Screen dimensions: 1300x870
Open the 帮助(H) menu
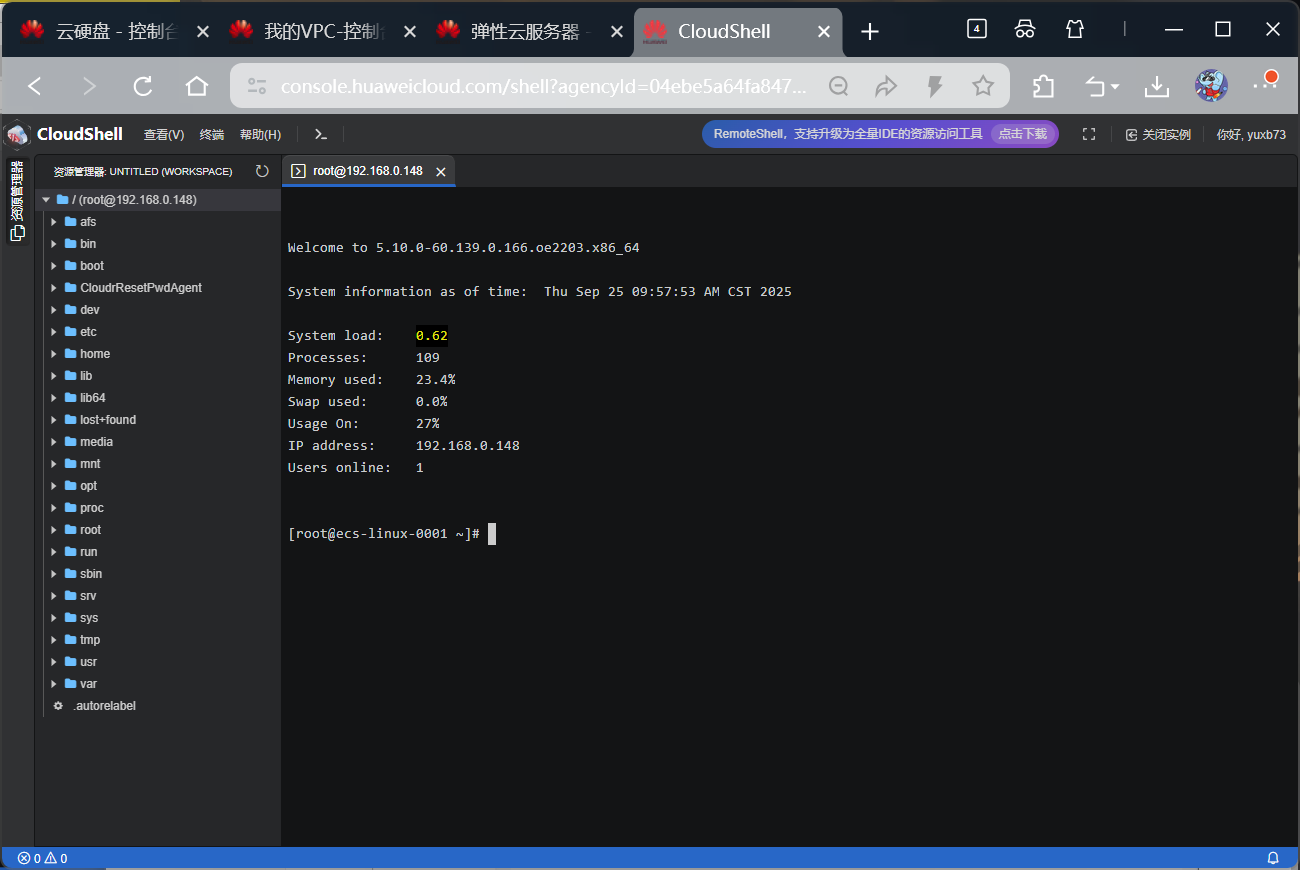(260, 134)
